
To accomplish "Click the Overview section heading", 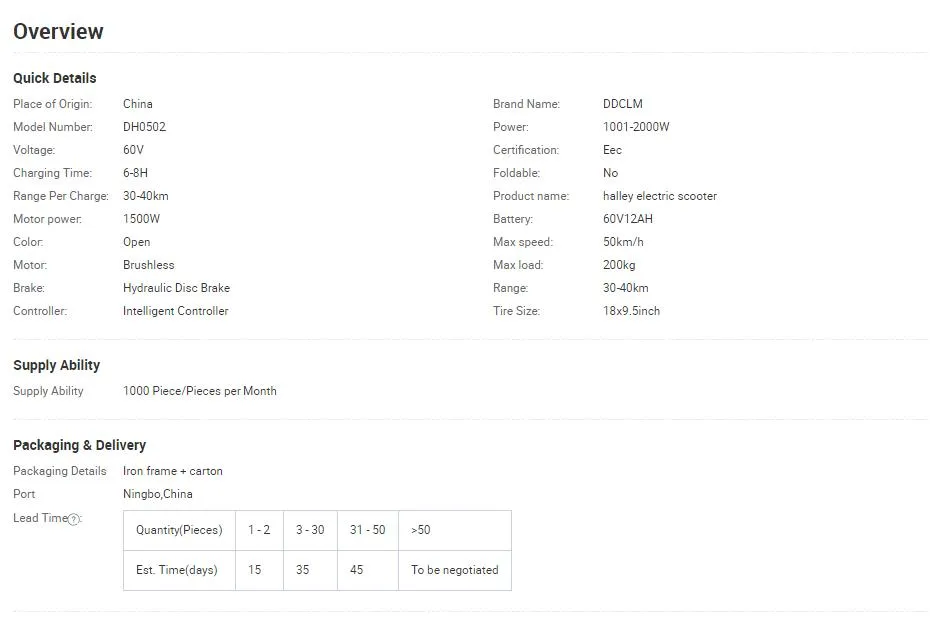I will (x=58, y=32).
